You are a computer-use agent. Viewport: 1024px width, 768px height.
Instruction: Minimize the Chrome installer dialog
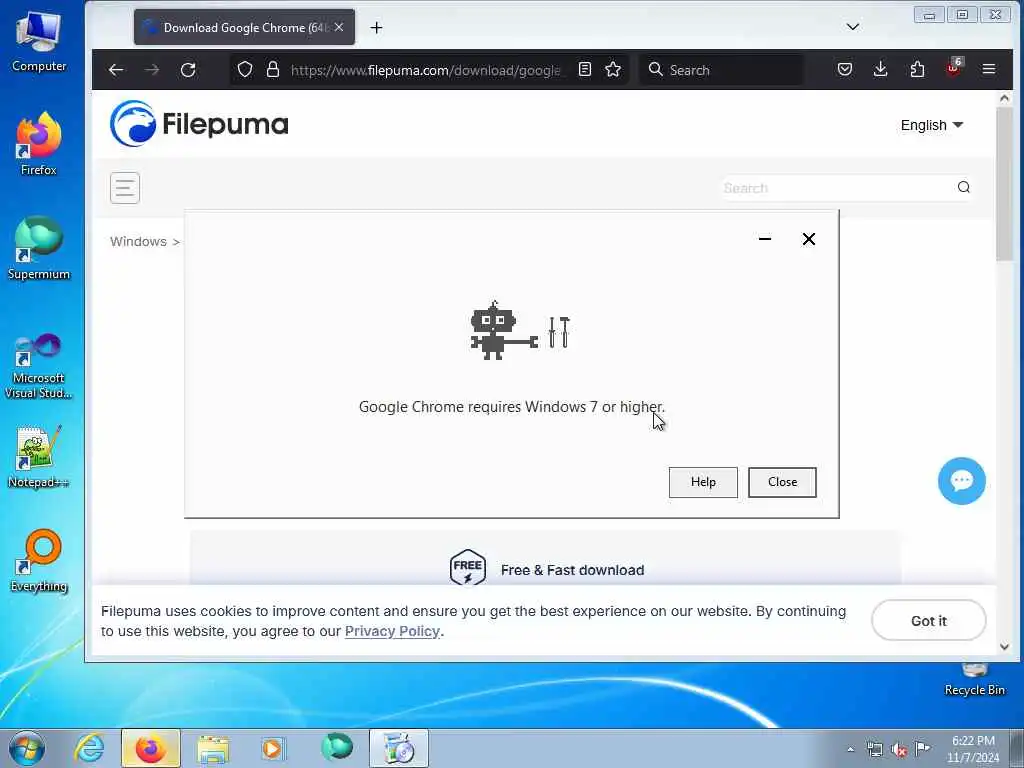point(765,239)
